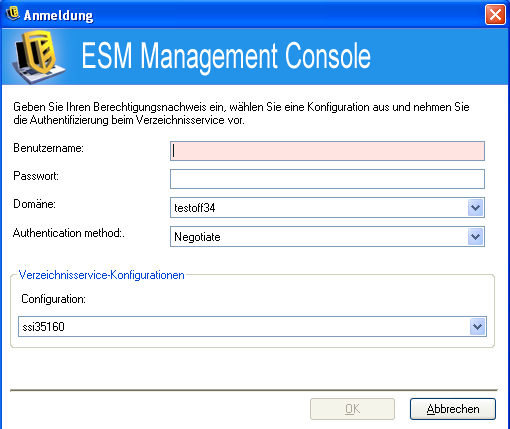The image size is (510, 429).
Task: Open the Domäne dropdown arrow
Action: pyautogui.click(x=475, y=208)
